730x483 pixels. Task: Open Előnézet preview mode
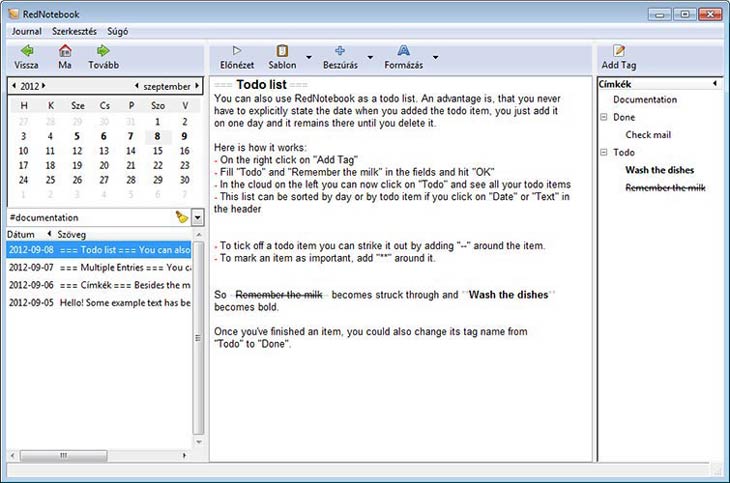[237, 51]
